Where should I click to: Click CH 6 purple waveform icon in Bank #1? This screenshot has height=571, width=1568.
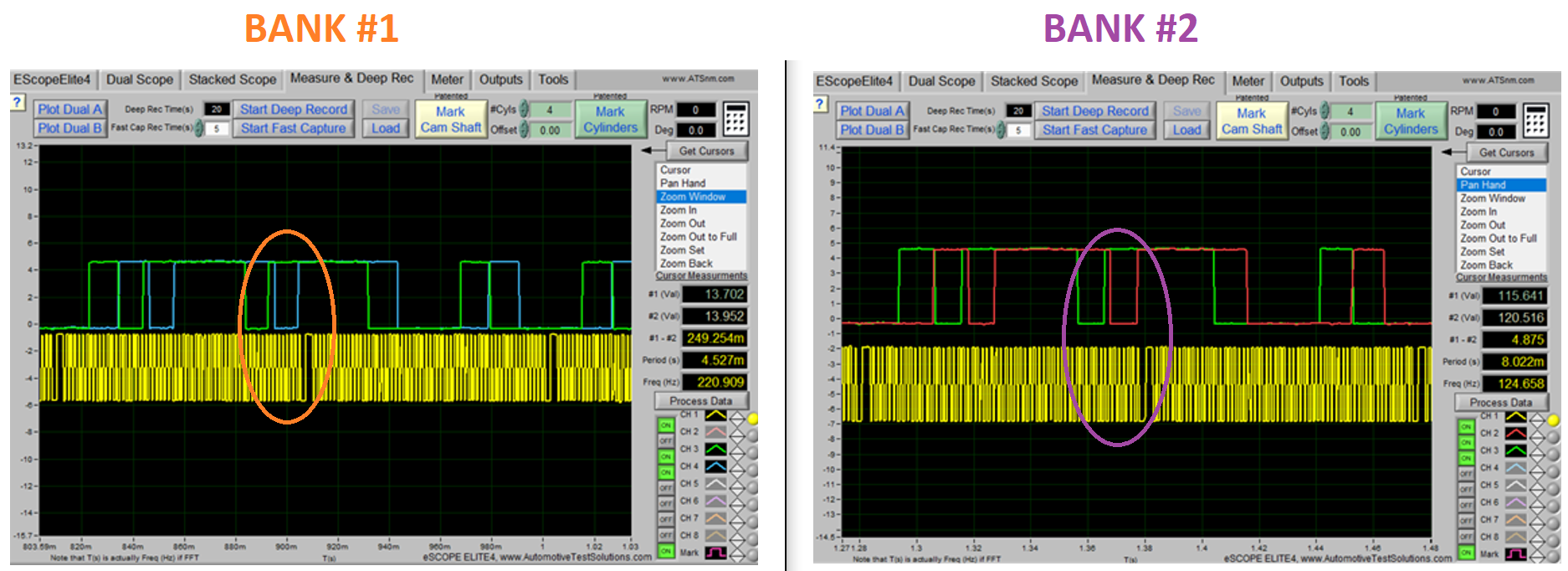tap(715, 501)
